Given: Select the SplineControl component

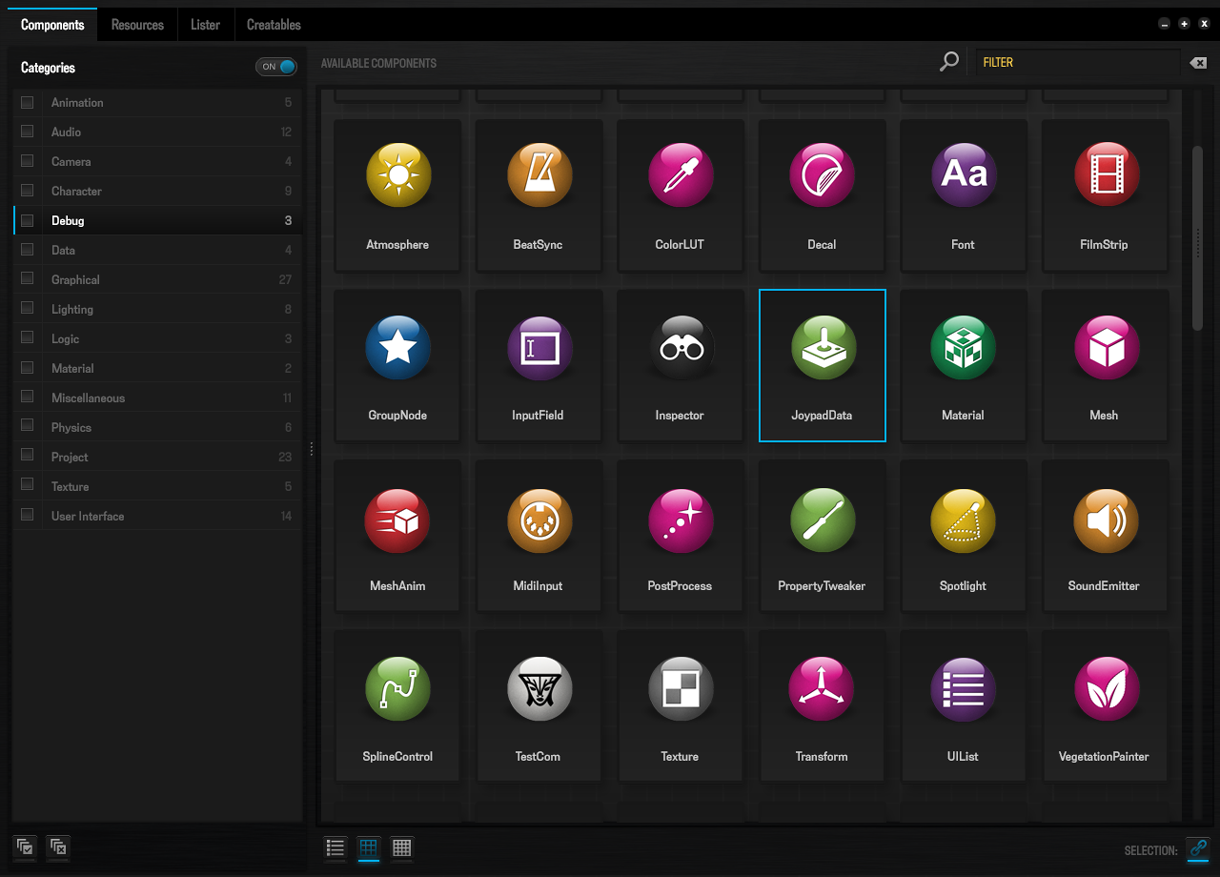Looking at the screenshot, I should tap(398, 690).
